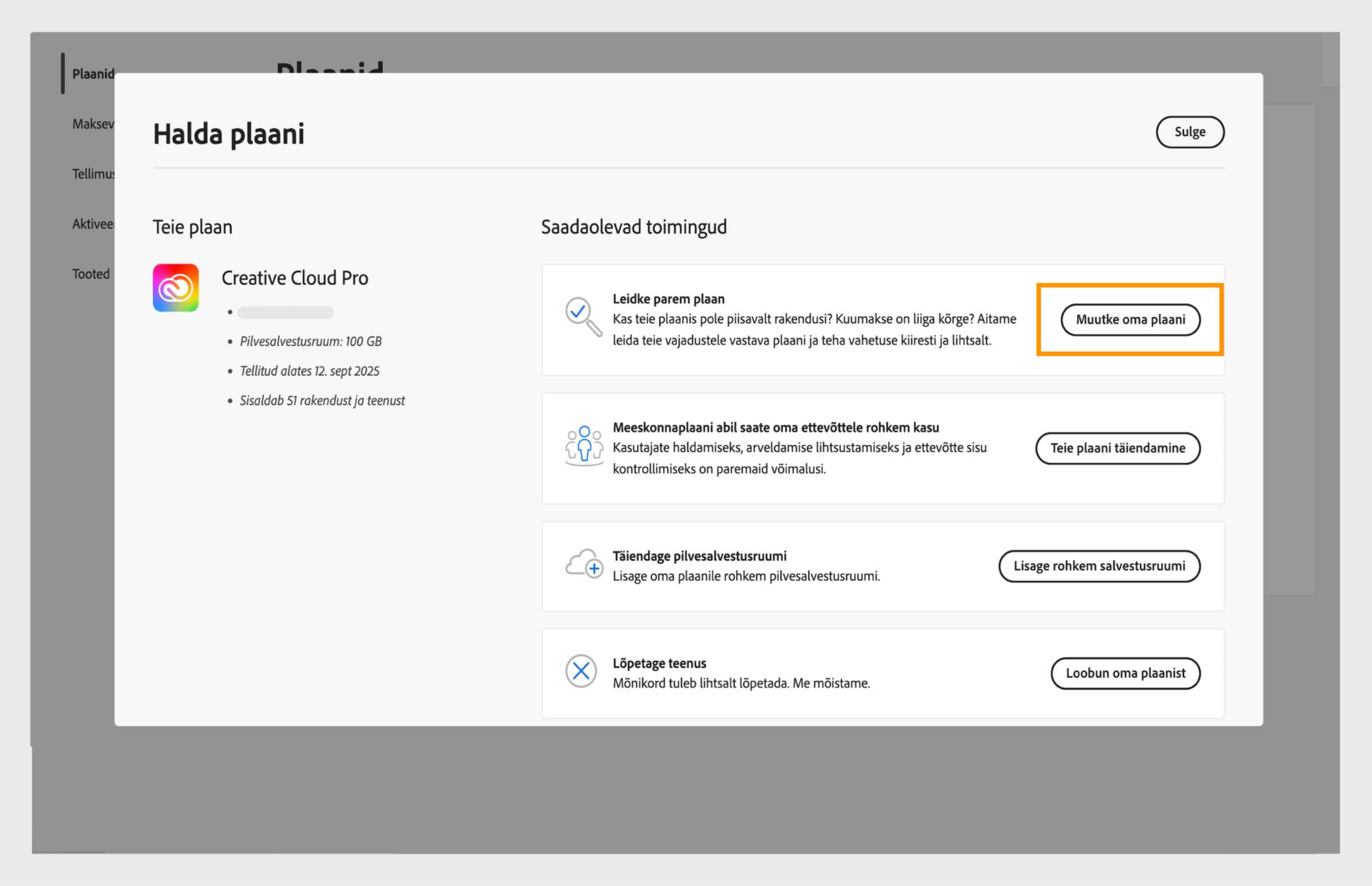The image size is (1372, 886).
Task: Click the Leidke parem plaan heading
Action: coord(668,299)
